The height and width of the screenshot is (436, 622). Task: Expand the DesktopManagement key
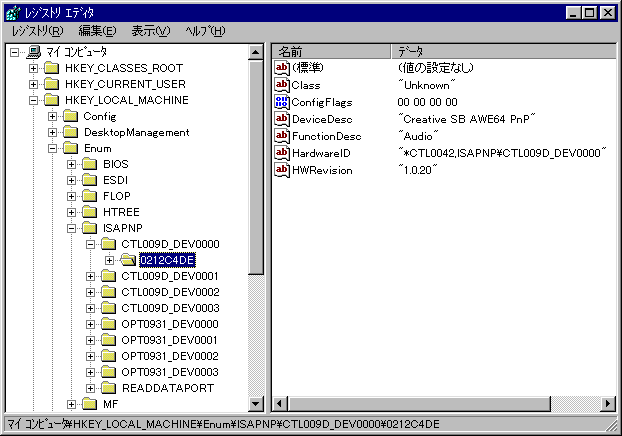(x=52, y=132)
